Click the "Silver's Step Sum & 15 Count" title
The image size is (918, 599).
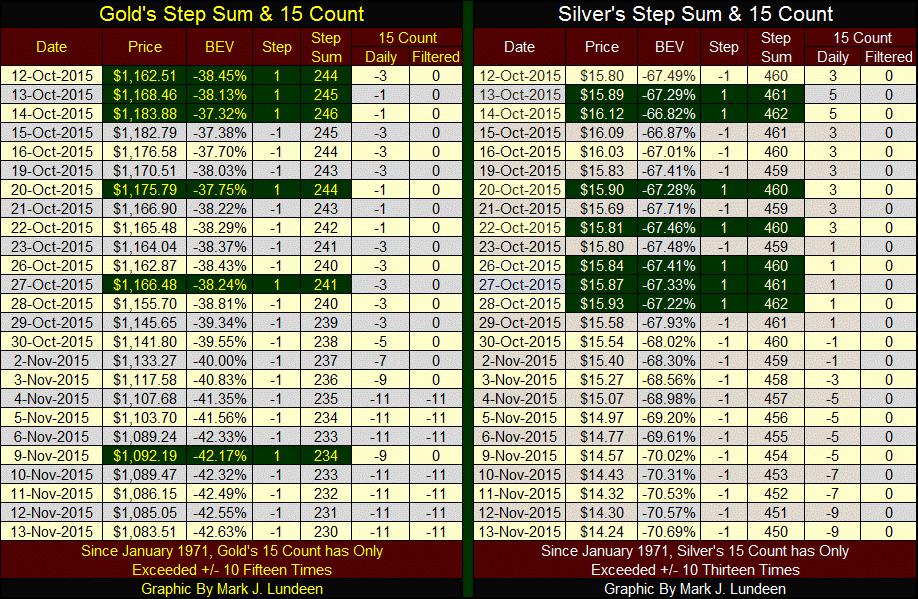(x=695, y=14)
